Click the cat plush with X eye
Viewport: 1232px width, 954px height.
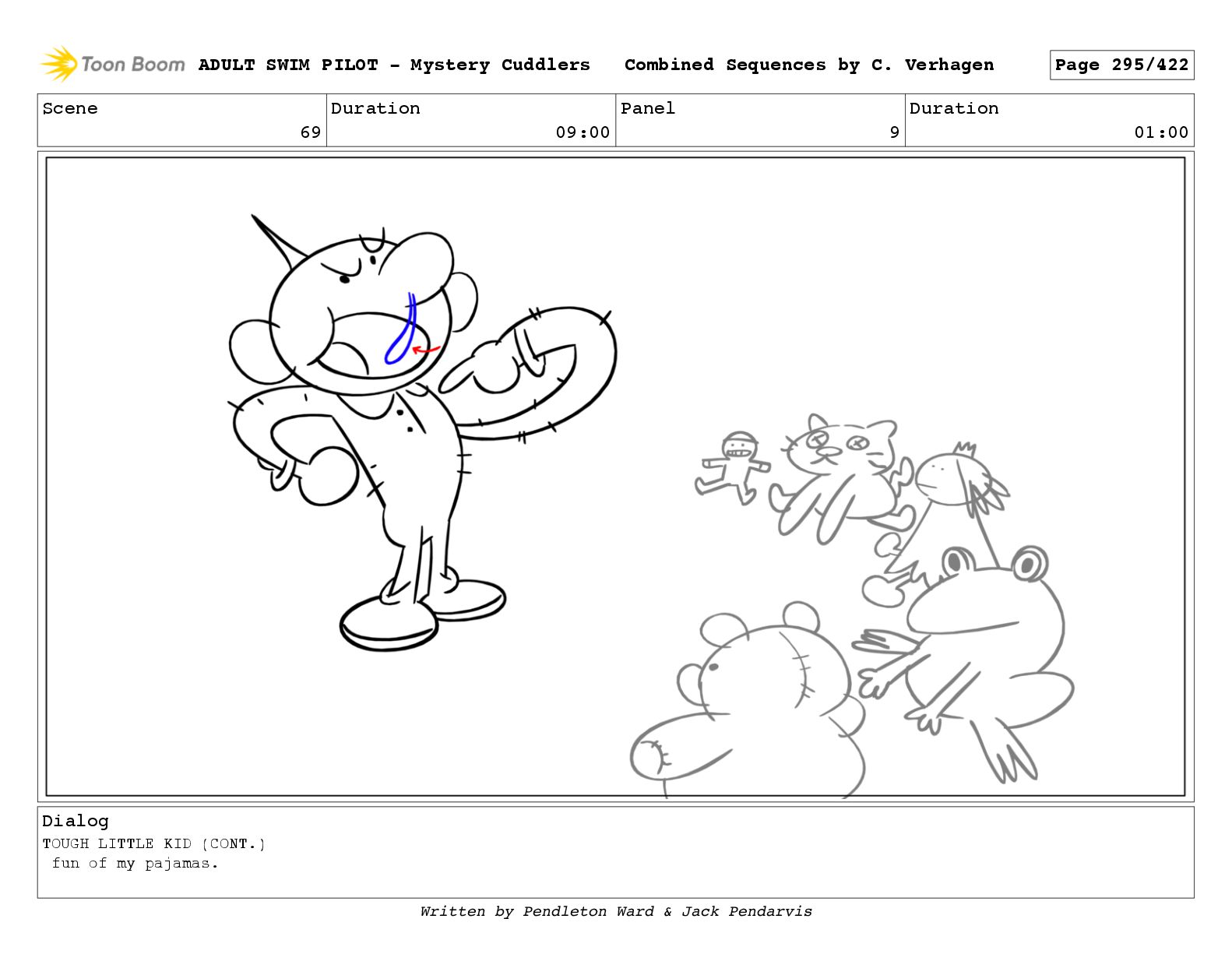click(841, 479)
